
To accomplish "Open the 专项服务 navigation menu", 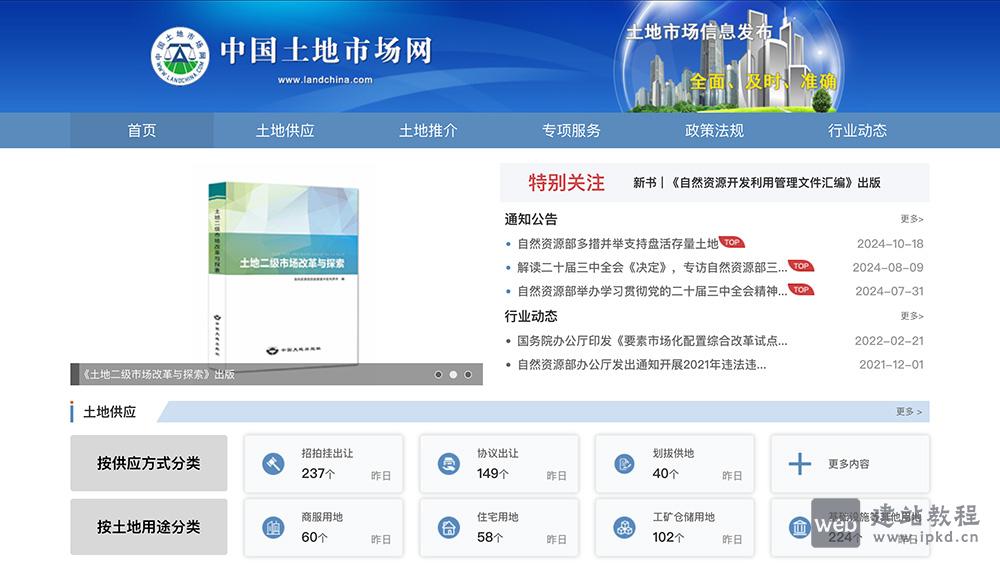I will point(571,131).
